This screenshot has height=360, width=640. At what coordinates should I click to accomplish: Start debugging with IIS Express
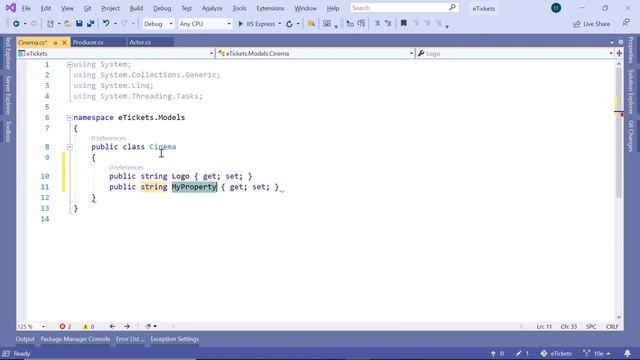point(256,24)
